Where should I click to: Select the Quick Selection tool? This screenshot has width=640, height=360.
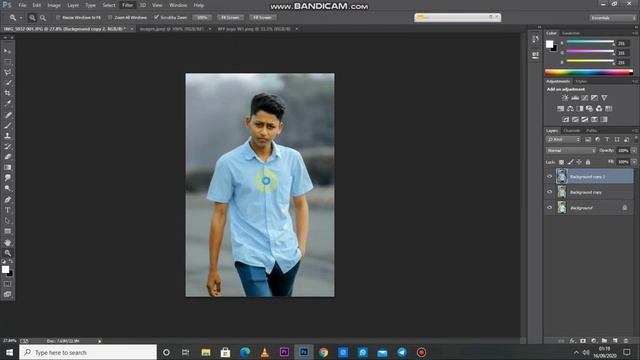7,83
